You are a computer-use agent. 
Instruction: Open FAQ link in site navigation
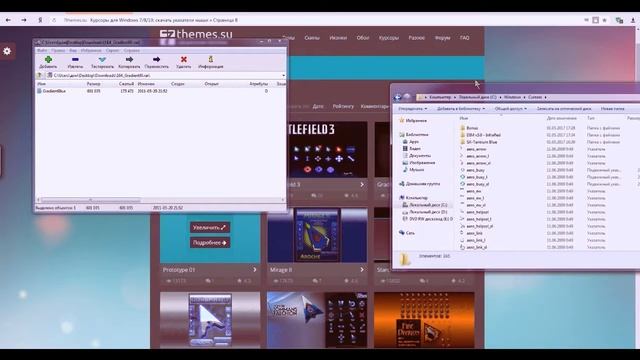464,38
